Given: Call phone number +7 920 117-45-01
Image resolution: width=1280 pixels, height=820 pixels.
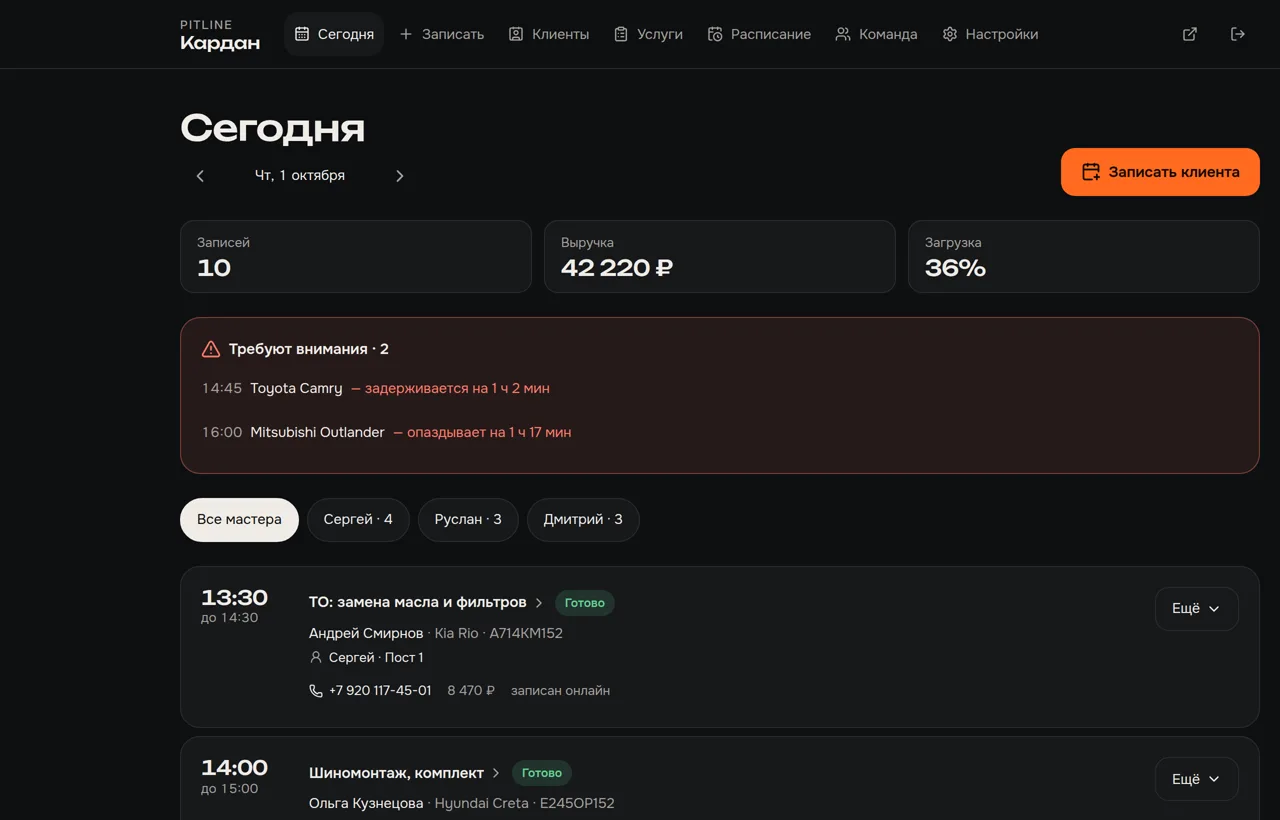Looking at the screenshot, I should pyautogui.click(x=380, y=691).
